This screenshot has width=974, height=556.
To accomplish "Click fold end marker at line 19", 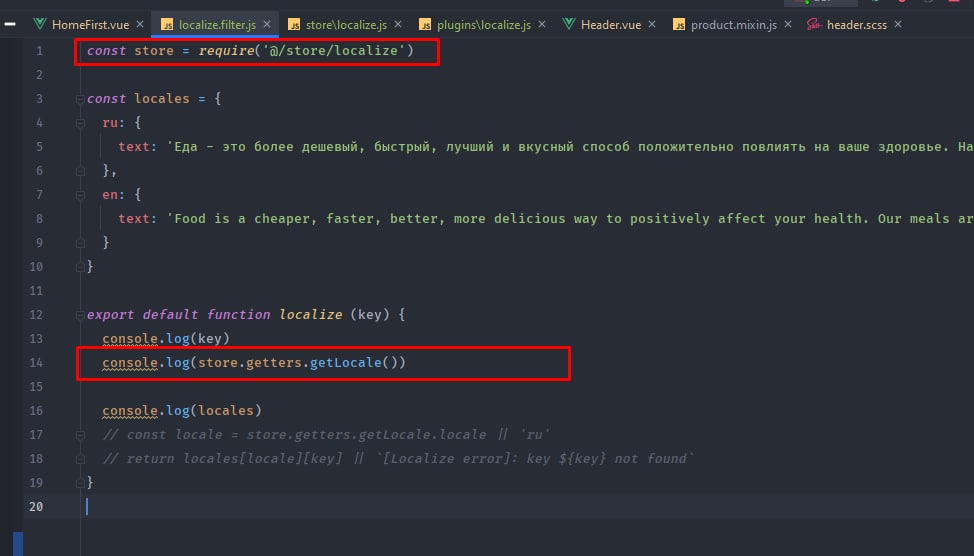I will [x=80, y=483].
